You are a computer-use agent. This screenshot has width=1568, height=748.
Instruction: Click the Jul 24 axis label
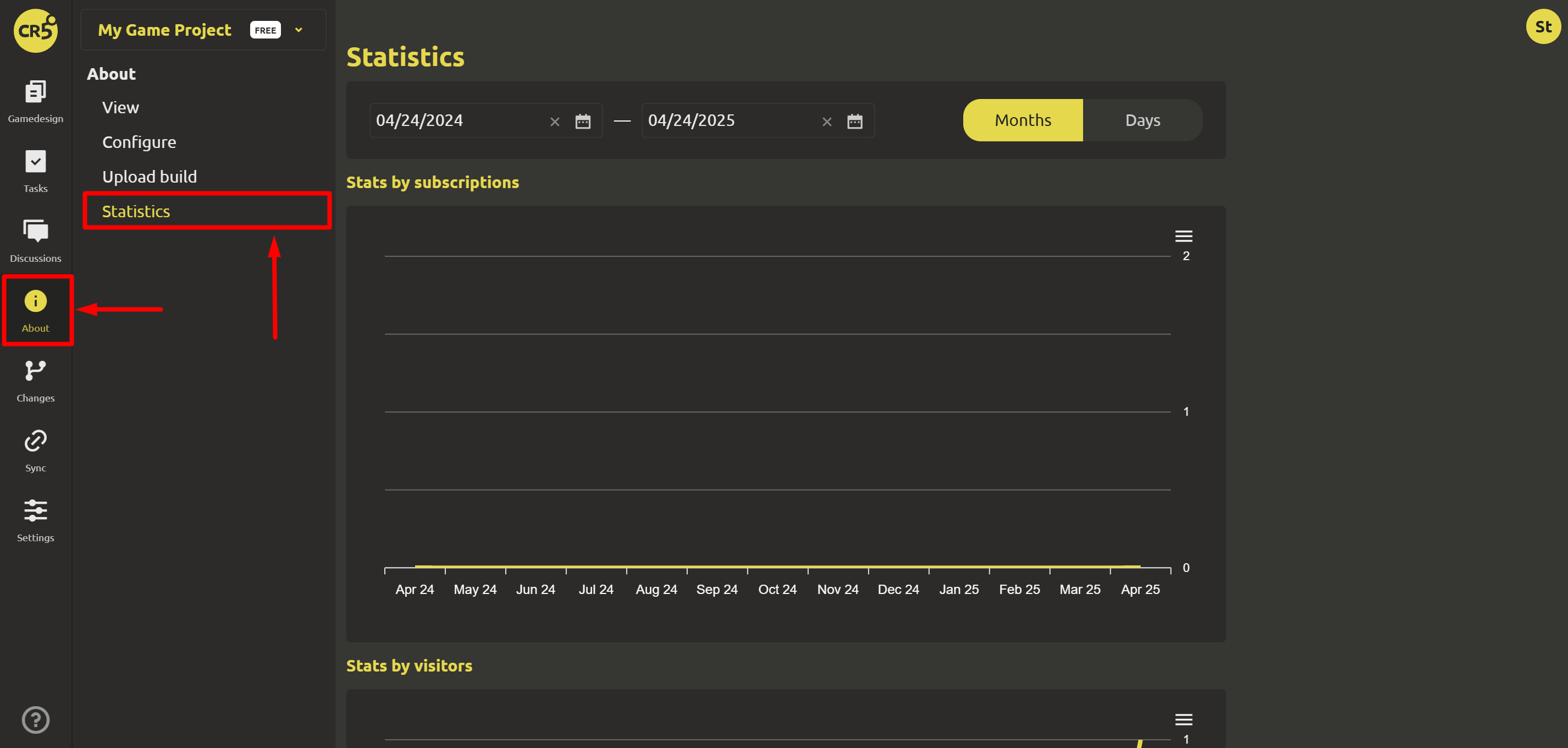click(596, 590)
